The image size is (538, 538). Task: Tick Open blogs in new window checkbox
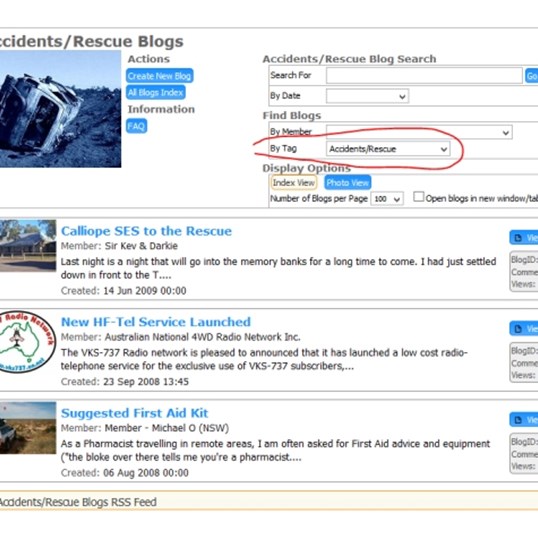pos(418,197)
